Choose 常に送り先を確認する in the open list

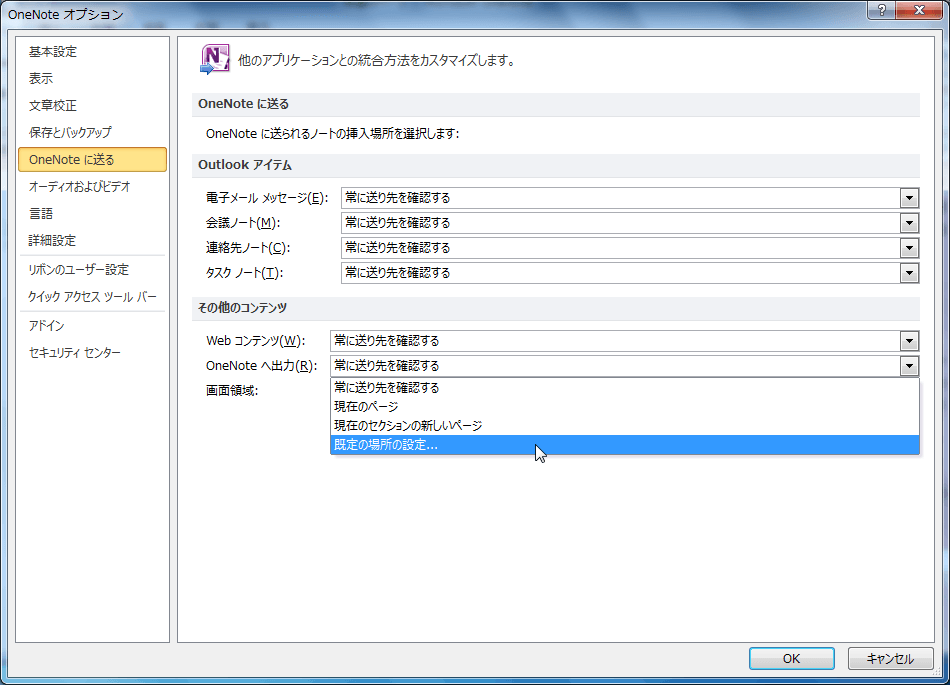click(x=625, y=388)
